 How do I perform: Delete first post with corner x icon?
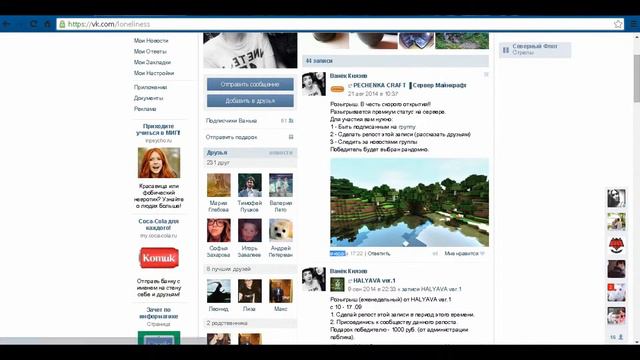486,75
